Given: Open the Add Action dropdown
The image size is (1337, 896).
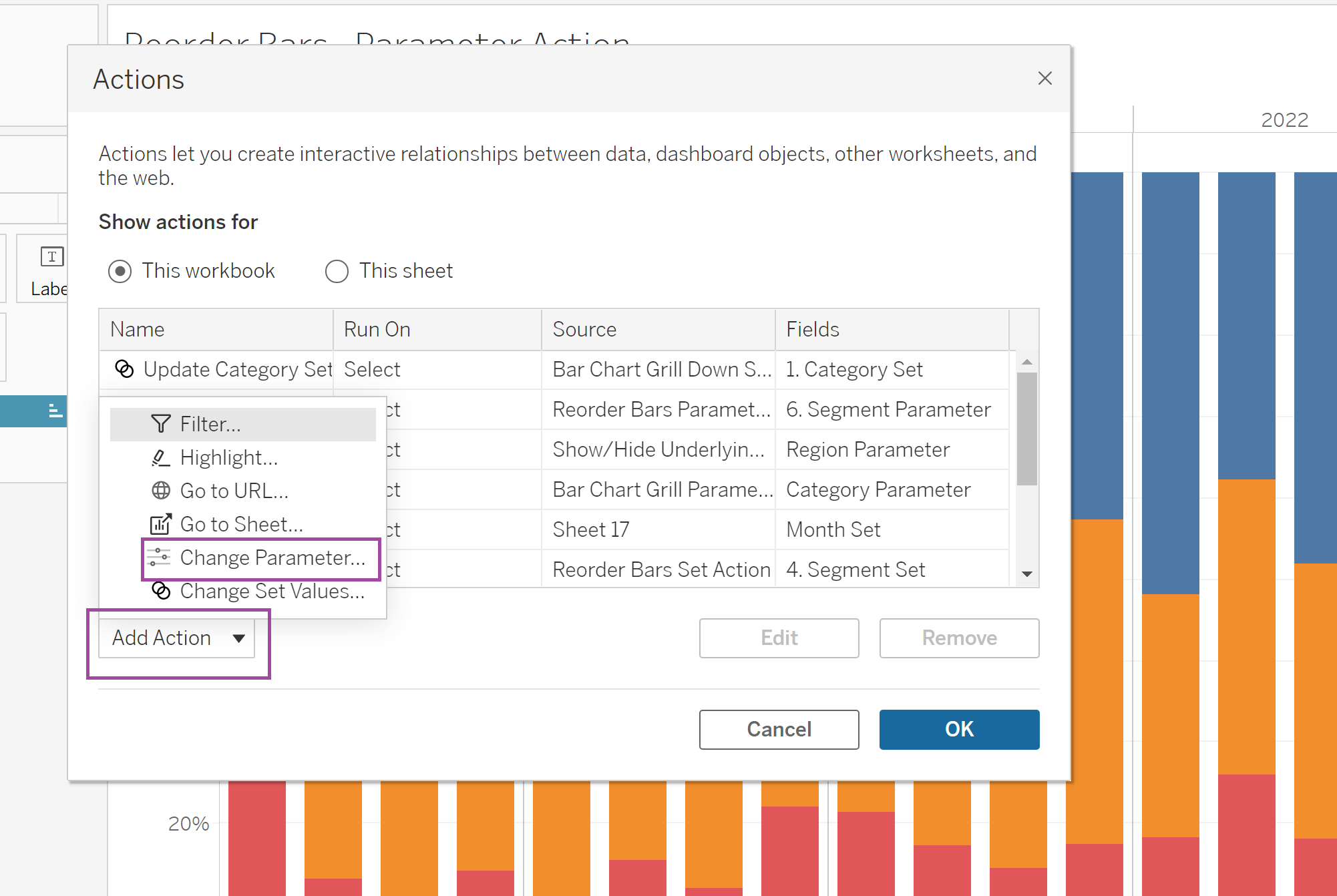Looking at the screenshot, I should [x=177, y=638].
